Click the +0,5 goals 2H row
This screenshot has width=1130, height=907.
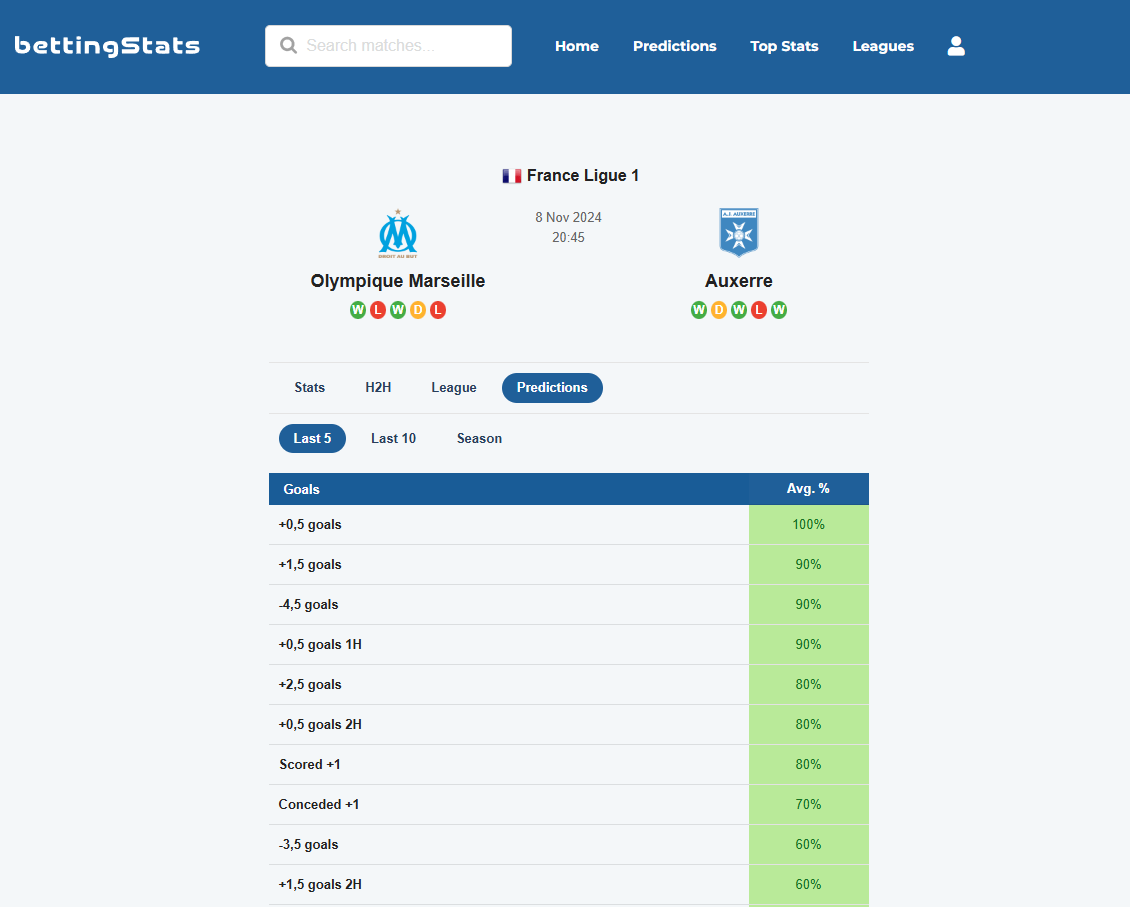click(569, 725)
